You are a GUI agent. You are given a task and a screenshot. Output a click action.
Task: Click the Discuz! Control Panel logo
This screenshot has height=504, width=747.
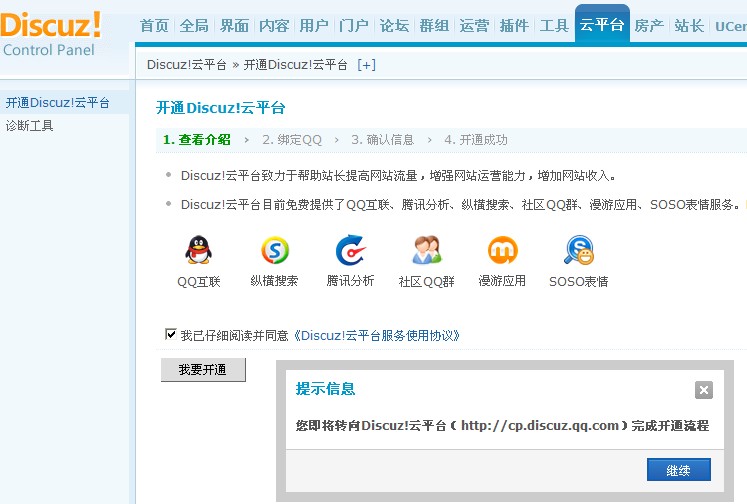point(50,33)
